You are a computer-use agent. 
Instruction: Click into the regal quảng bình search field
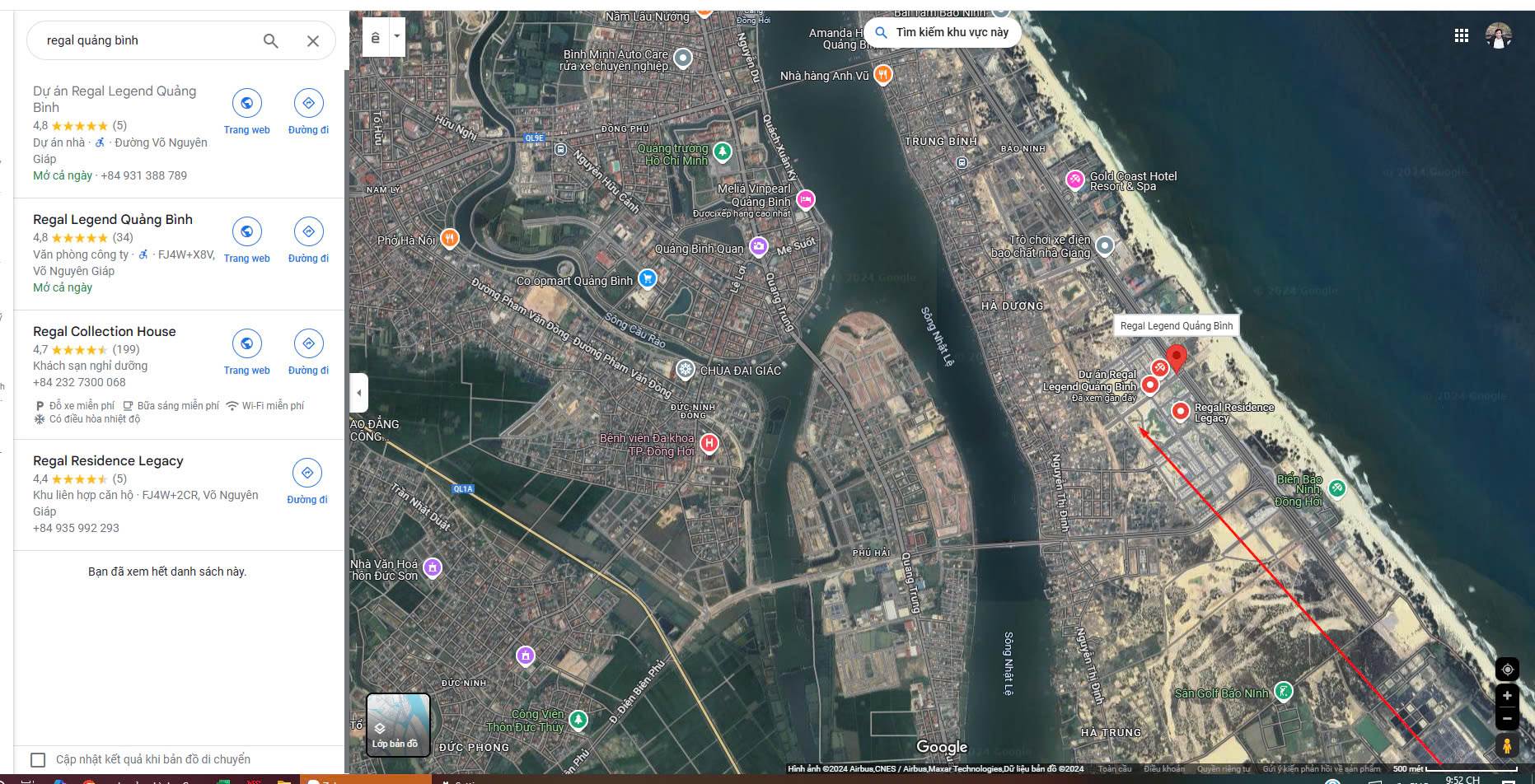(x=148, y=40)
